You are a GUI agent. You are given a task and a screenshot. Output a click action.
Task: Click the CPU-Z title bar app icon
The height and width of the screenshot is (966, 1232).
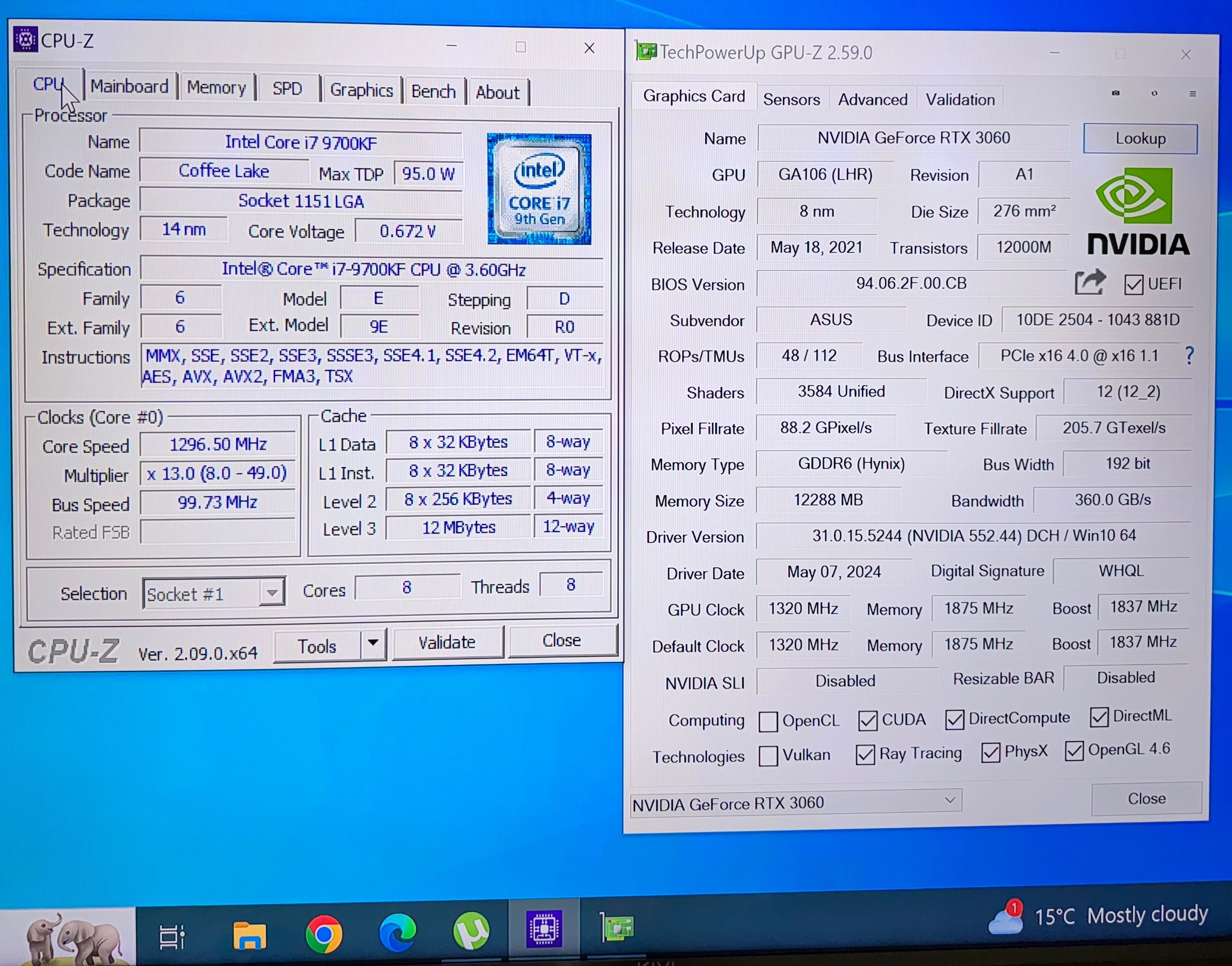tap(25, 39)
